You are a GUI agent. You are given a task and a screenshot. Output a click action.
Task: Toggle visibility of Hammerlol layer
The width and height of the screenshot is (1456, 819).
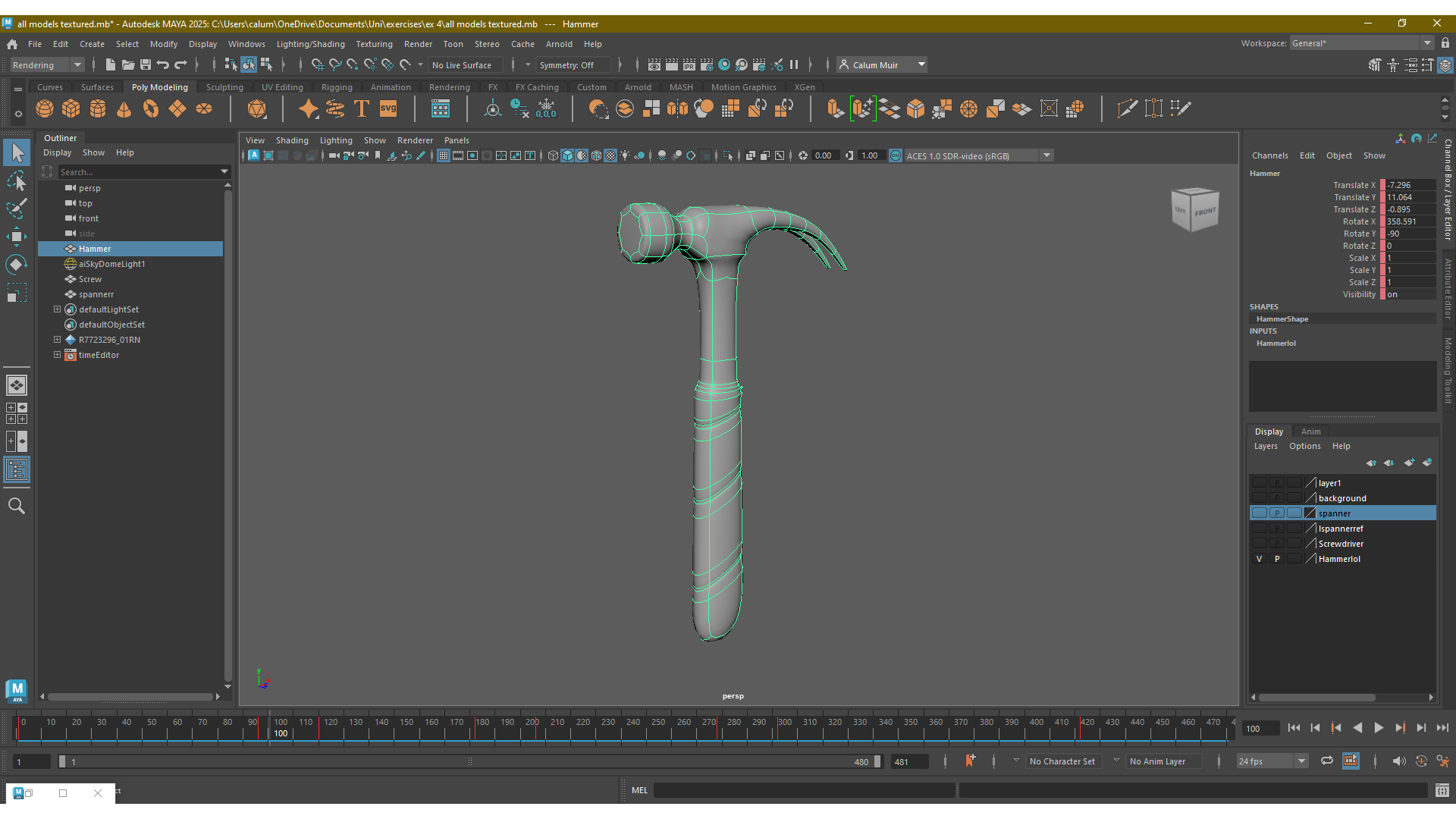(1260, 559)
